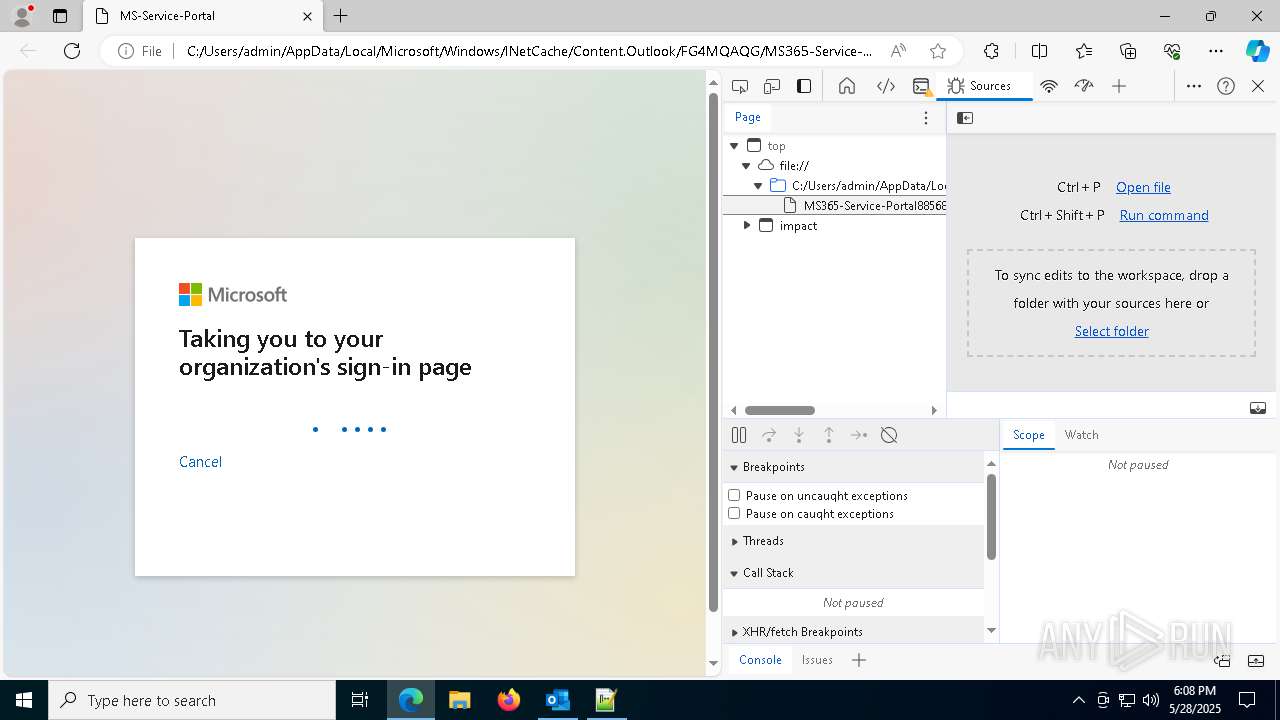
Task: Click the Select folder link
Action: 1111,331
